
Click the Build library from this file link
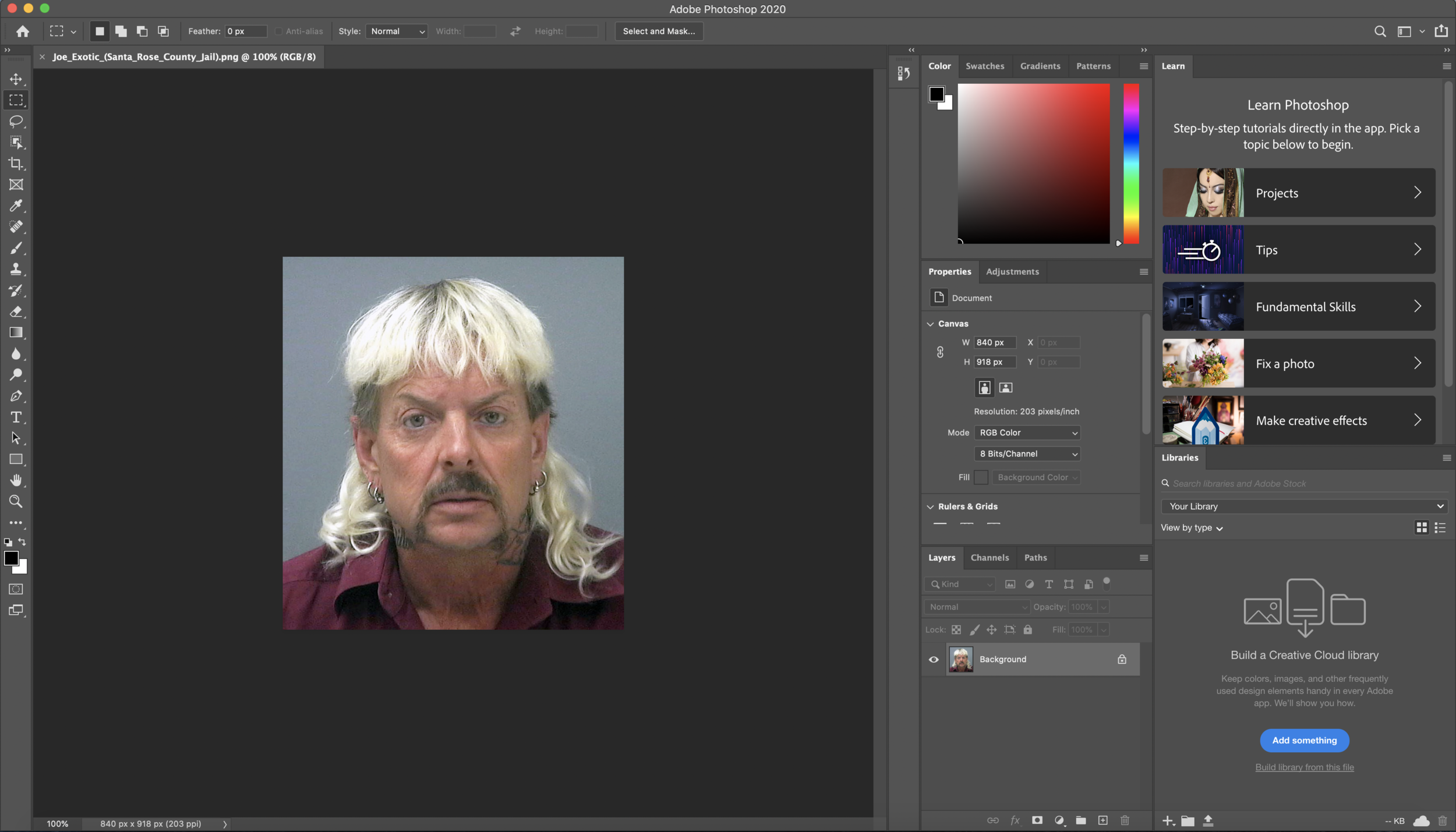tap(1304, 767)
